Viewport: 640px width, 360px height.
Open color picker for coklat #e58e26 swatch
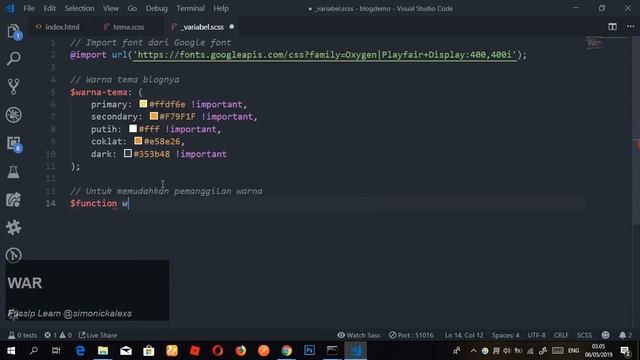pos(138,141)
